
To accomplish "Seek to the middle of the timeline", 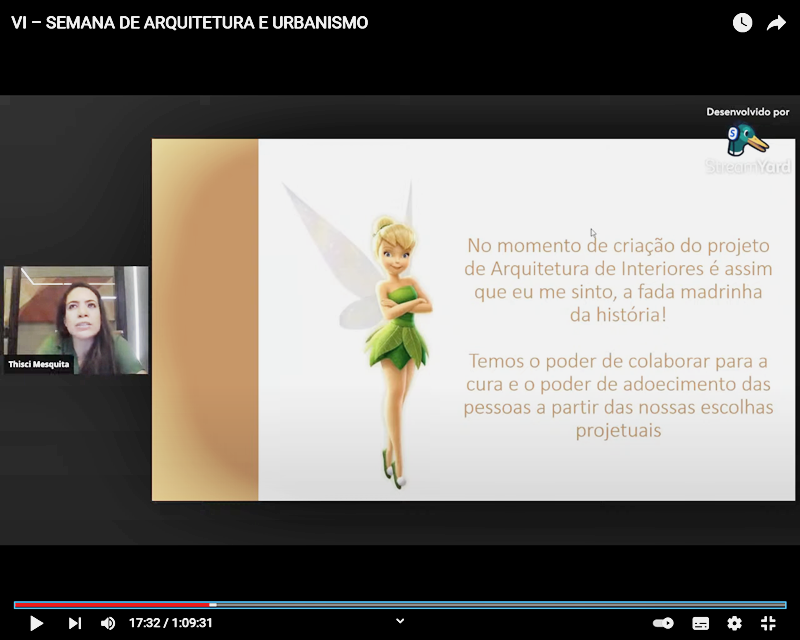I will pos(400,605).
